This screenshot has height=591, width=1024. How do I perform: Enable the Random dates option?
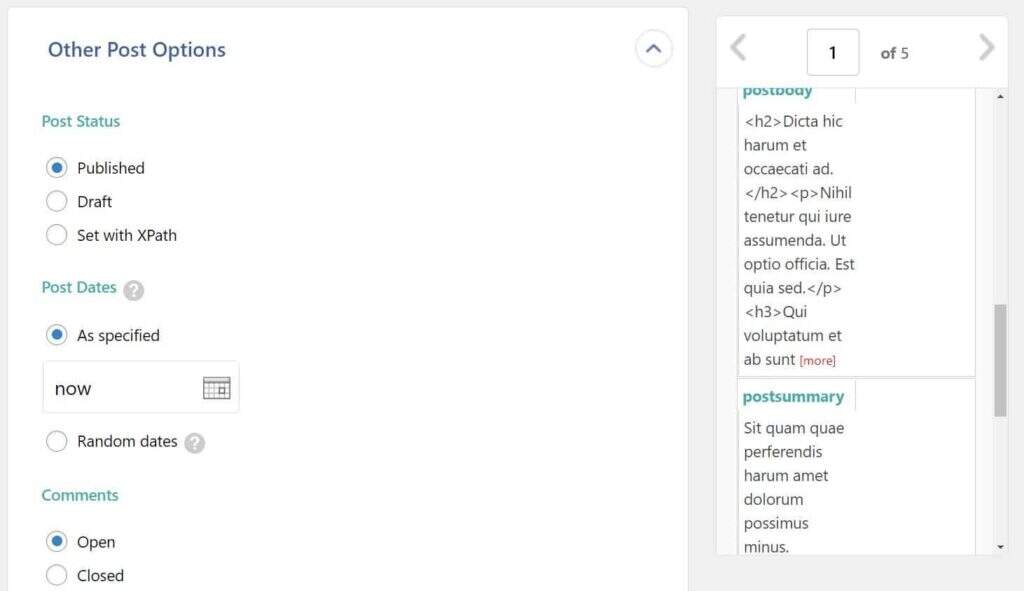[x=57, y=441]
